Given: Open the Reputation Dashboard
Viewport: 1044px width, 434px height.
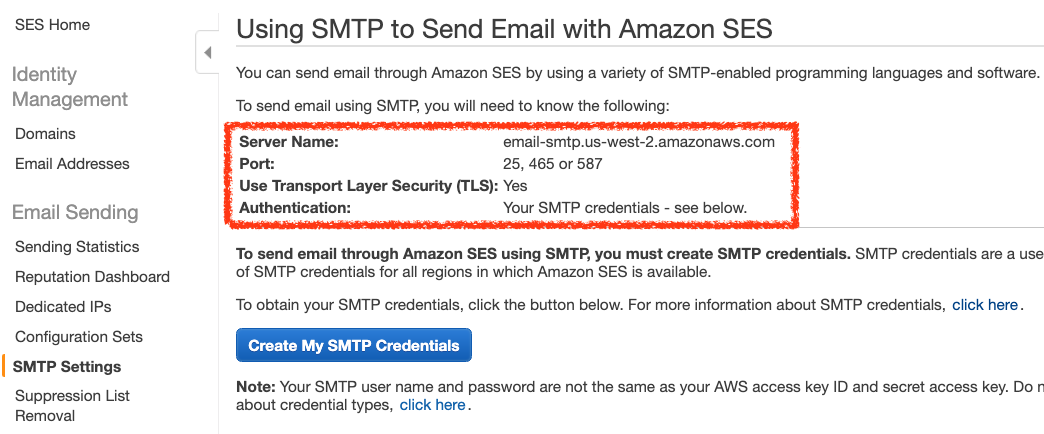Looking at the screenshot, I should pos(92,277).
